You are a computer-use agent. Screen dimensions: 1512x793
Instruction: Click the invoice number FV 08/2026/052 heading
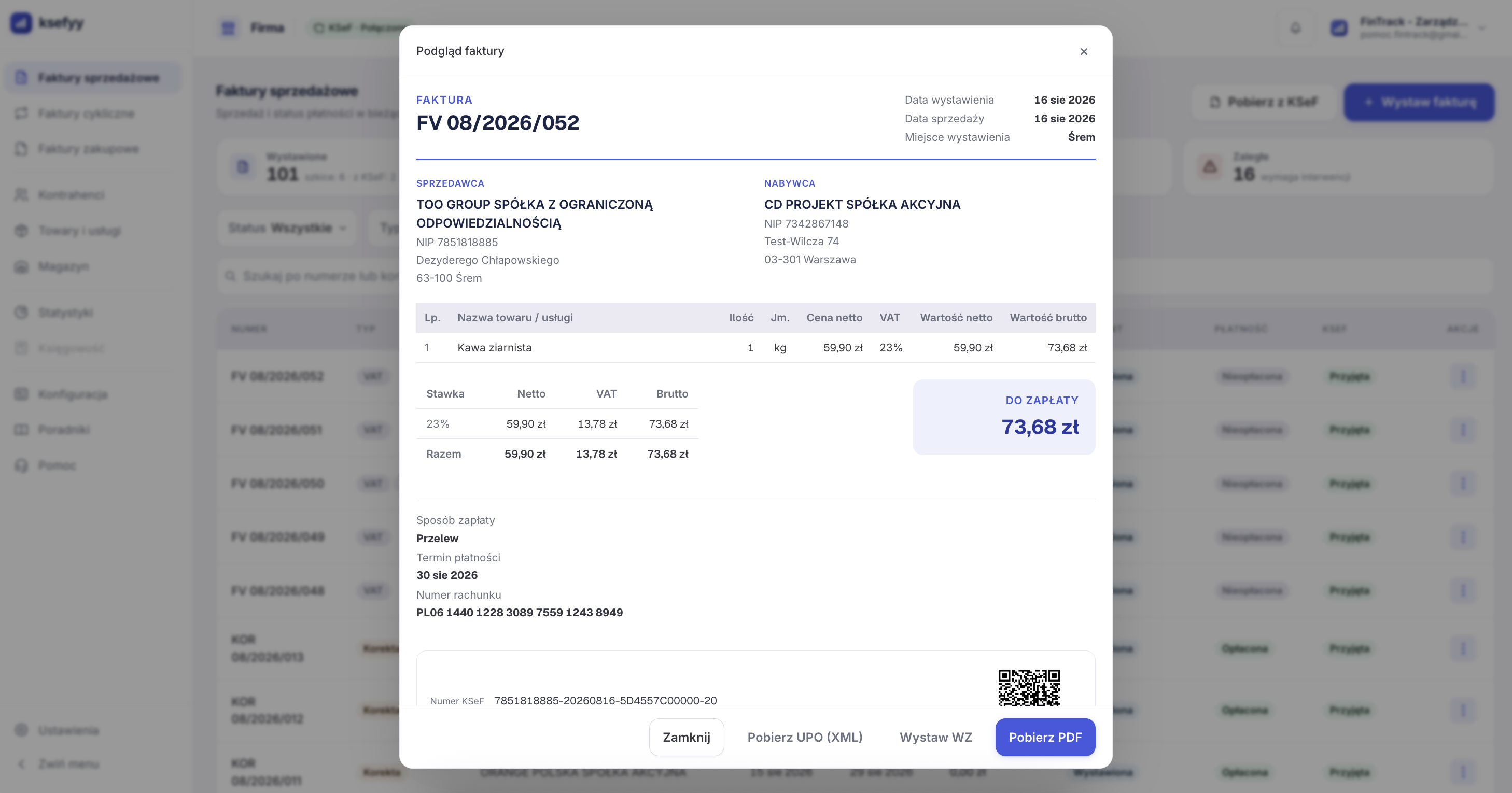[x=498, y=123]
